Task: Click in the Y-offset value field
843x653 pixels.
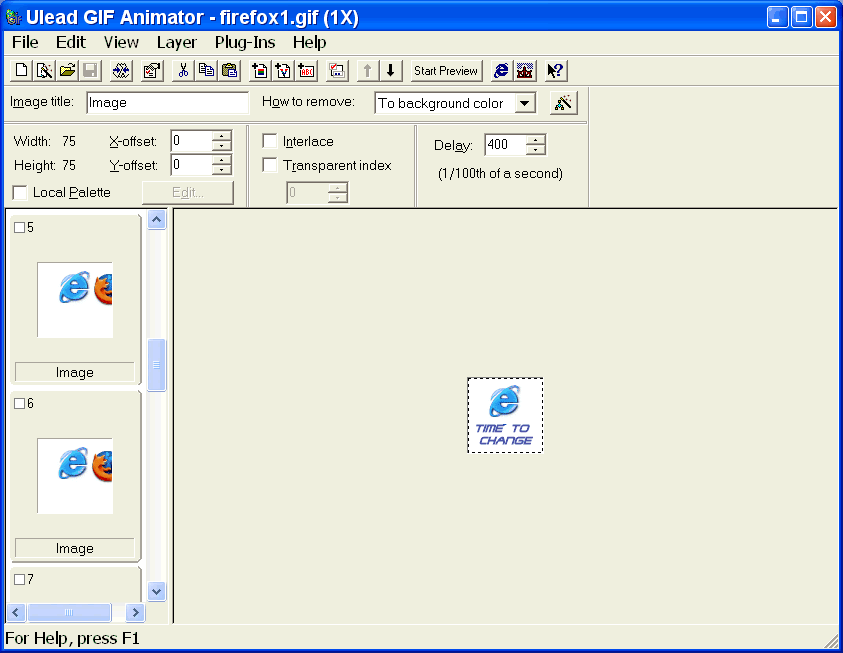Action: [x=191, y=164]
